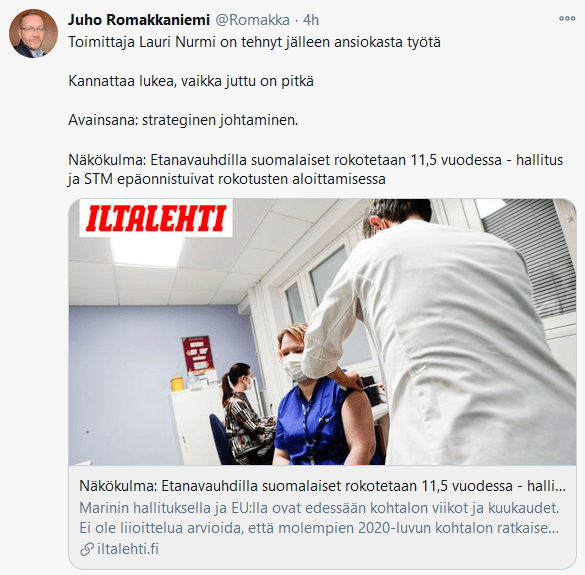
Task: Select the Juho Romakkaniemi display name
Action: coord(139,20)
